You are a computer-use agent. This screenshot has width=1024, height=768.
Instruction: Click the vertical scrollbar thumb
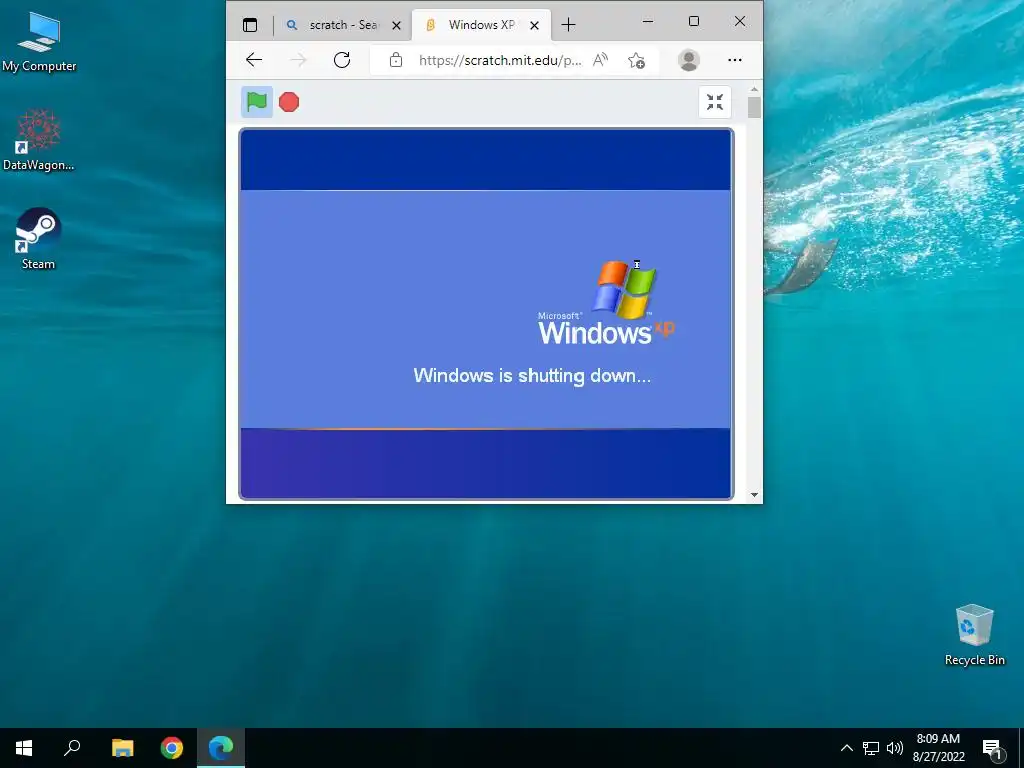click(754, 107)
